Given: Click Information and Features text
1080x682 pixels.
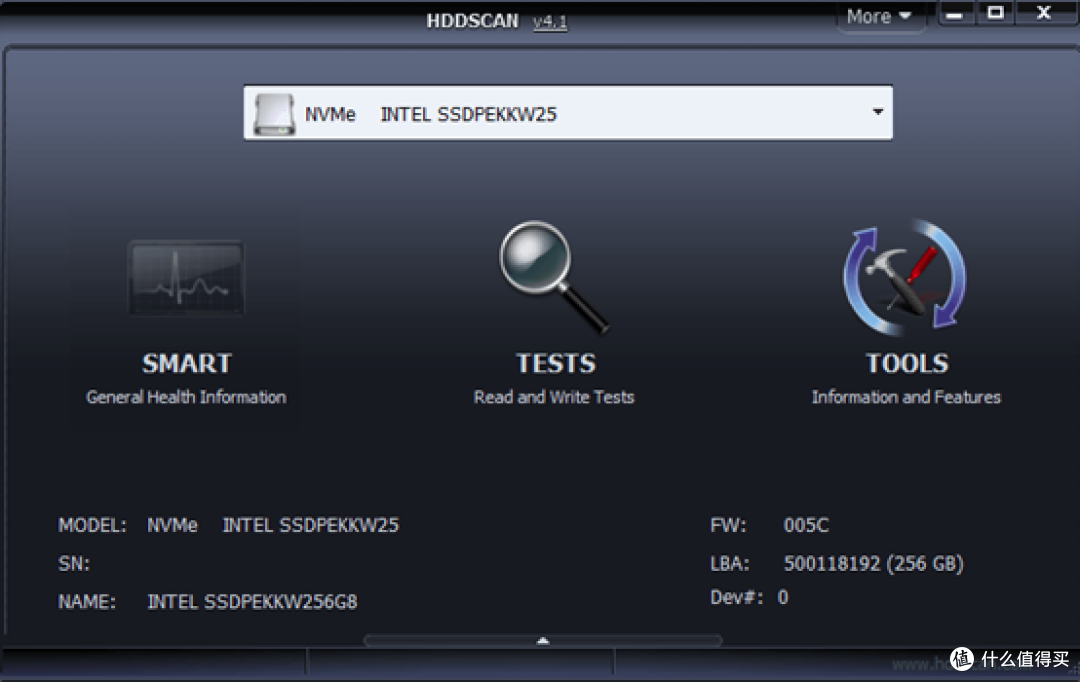Looking at the screenshot, I should click(906, 397).
